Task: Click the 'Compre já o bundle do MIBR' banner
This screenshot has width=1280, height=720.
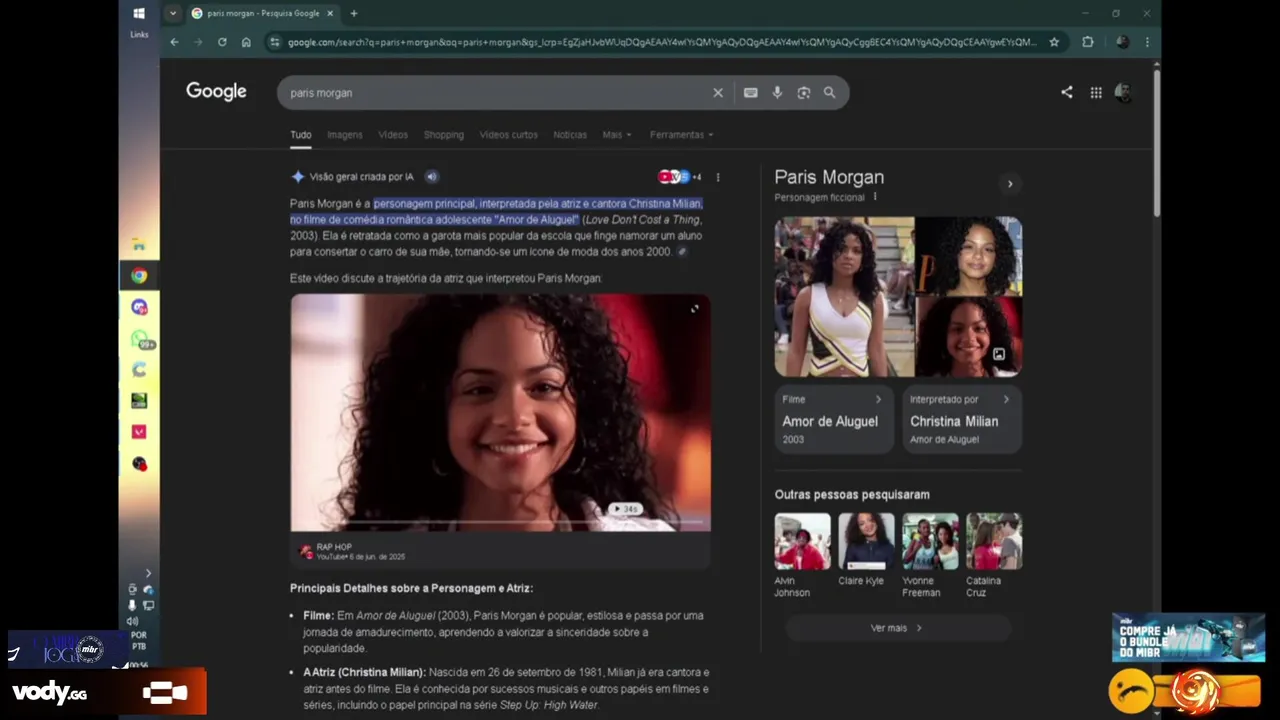Action: (x=1188, y=637)
